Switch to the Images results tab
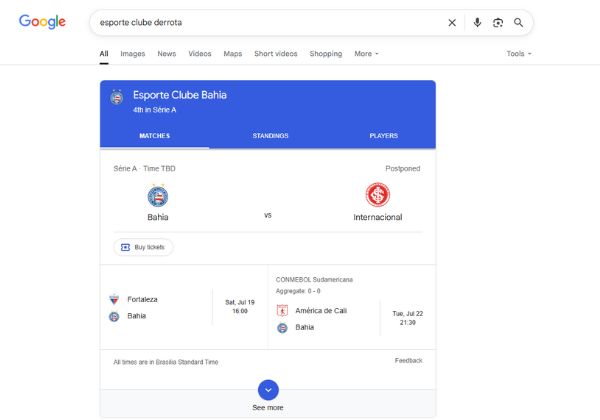The image size is (600, 420). click(x=132, y=54)
